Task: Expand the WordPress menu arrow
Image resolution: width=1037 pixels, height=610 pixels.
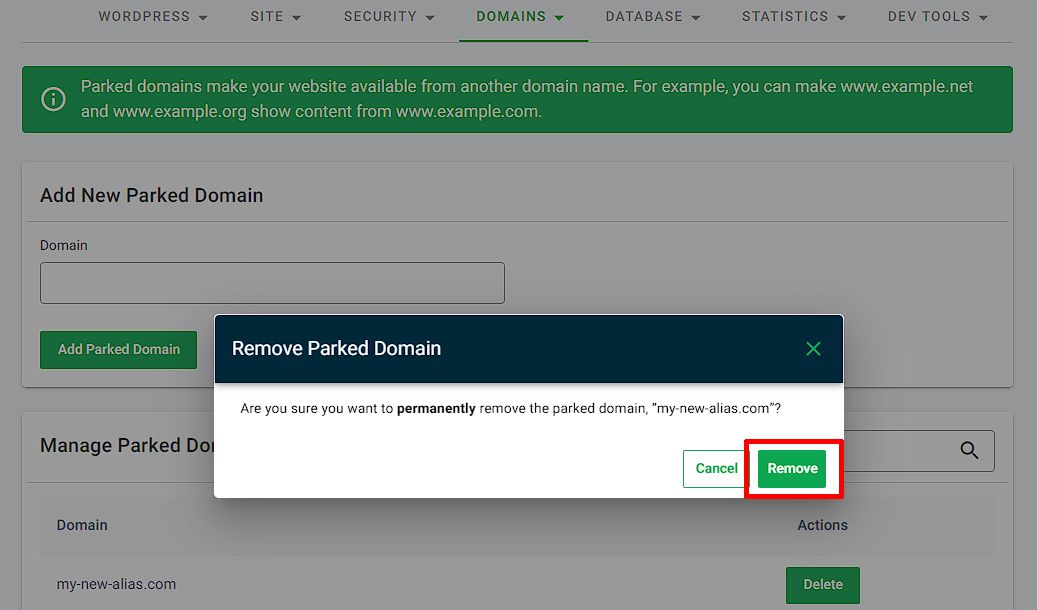Action: click(x=203, y=18)
